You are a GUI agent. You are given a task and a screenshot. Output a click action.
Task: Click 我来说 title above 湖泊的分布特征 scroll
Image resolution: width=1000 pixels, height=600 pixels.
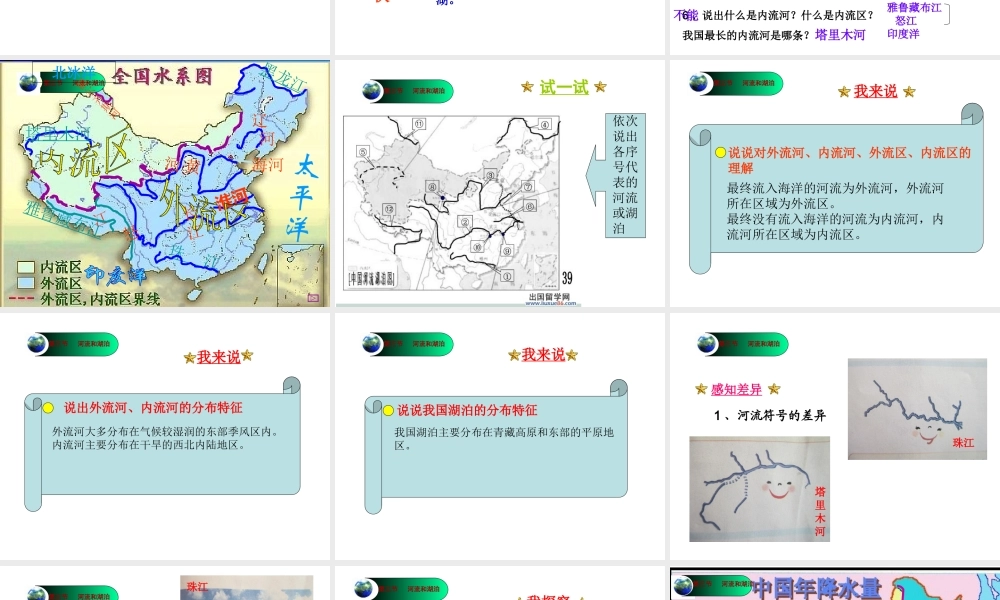543,355
